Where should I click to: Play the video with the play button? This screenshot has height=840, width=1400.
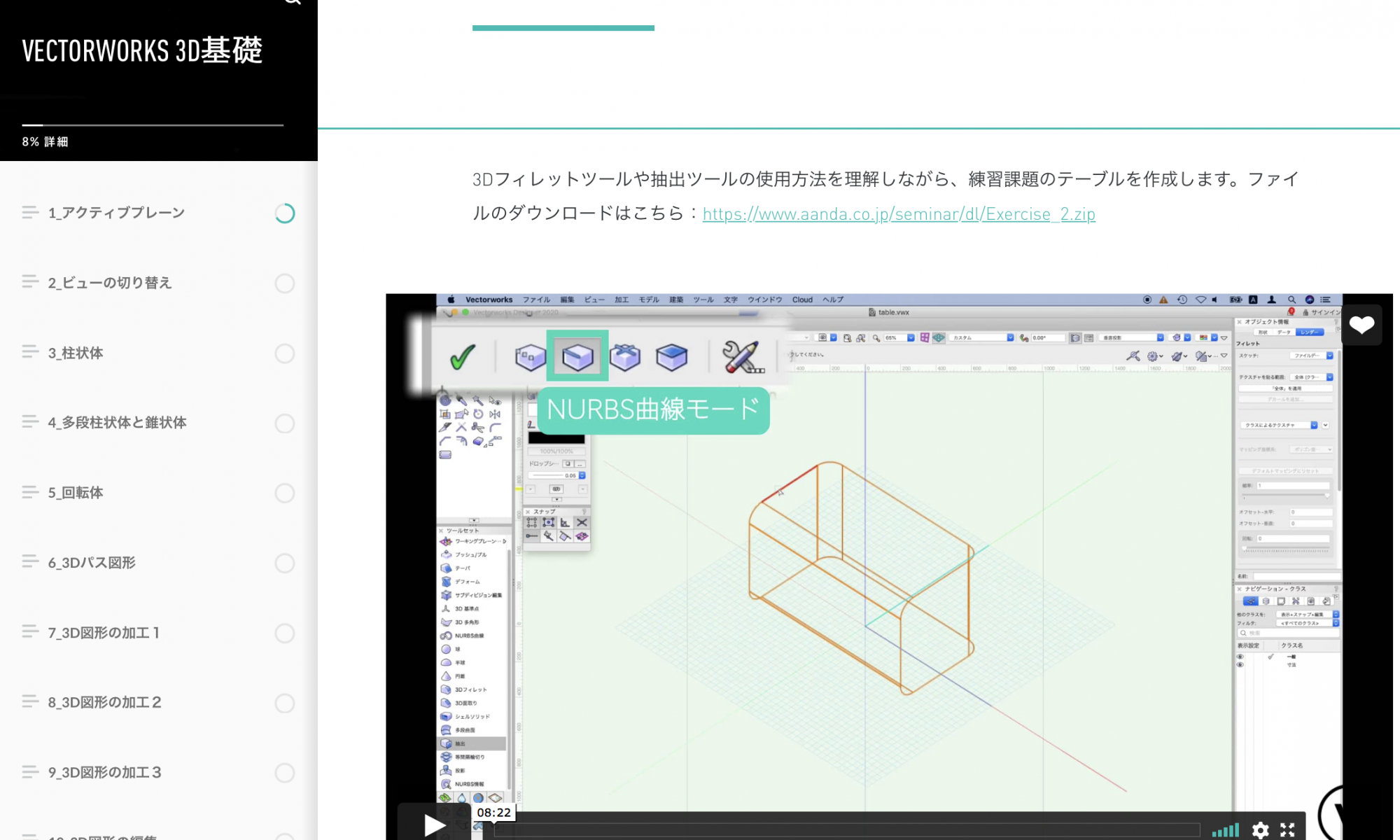(434, 825)
